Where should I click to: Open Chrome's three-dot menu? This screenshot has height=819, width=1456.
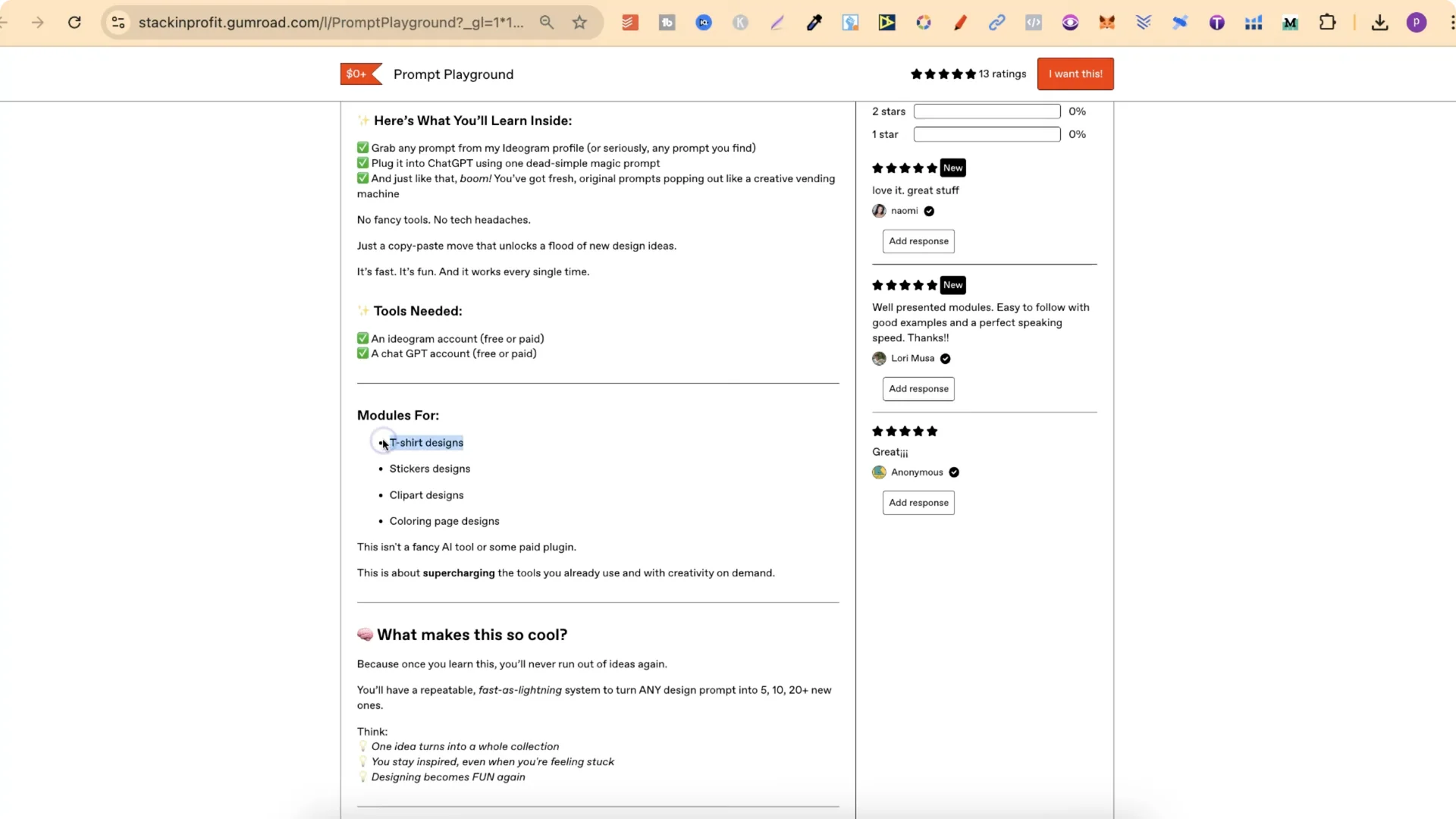click(x=1451, y=23)
